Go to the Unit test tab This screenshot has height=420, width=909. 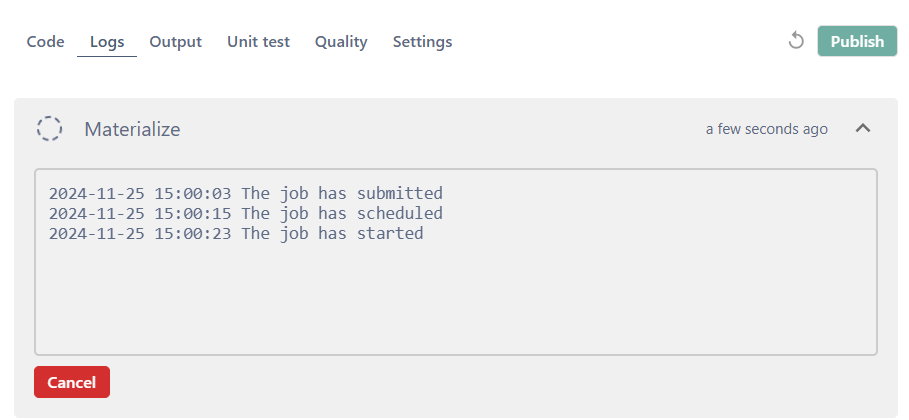coord(259,42)
